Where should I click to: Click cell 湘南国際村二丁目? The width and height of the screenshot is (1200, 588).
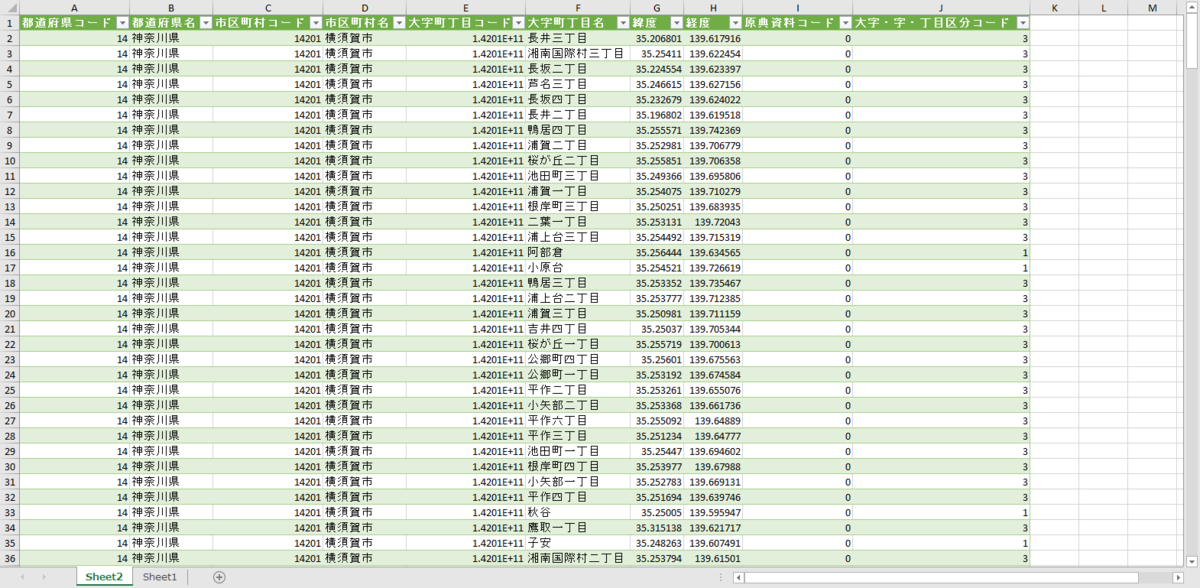577,558
